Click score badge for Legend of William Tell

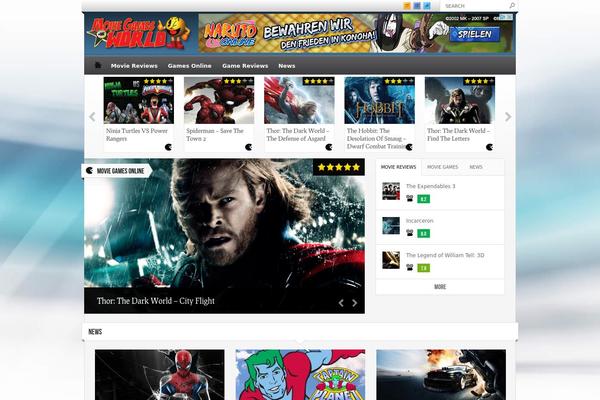[x=423, y=268]
